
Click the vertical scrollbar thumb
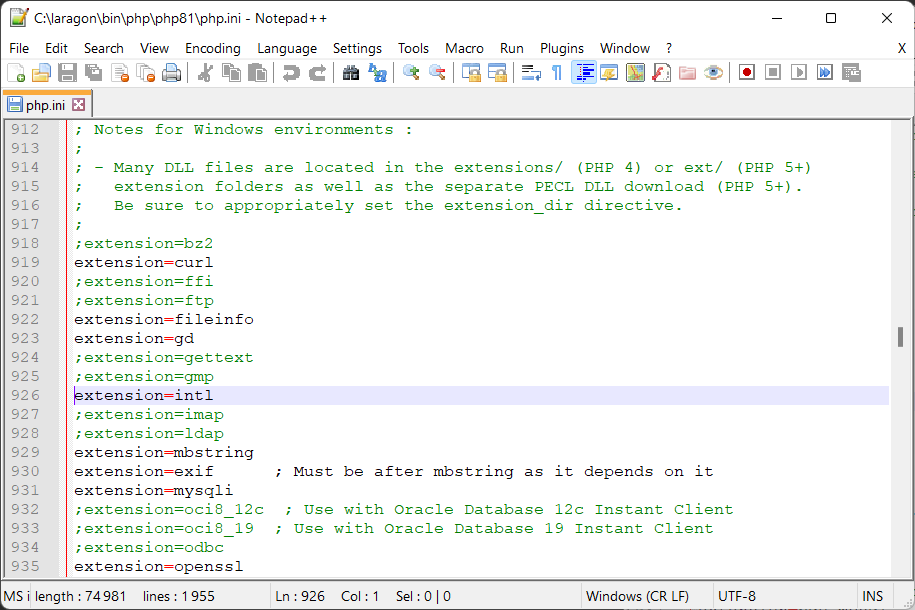900,337
